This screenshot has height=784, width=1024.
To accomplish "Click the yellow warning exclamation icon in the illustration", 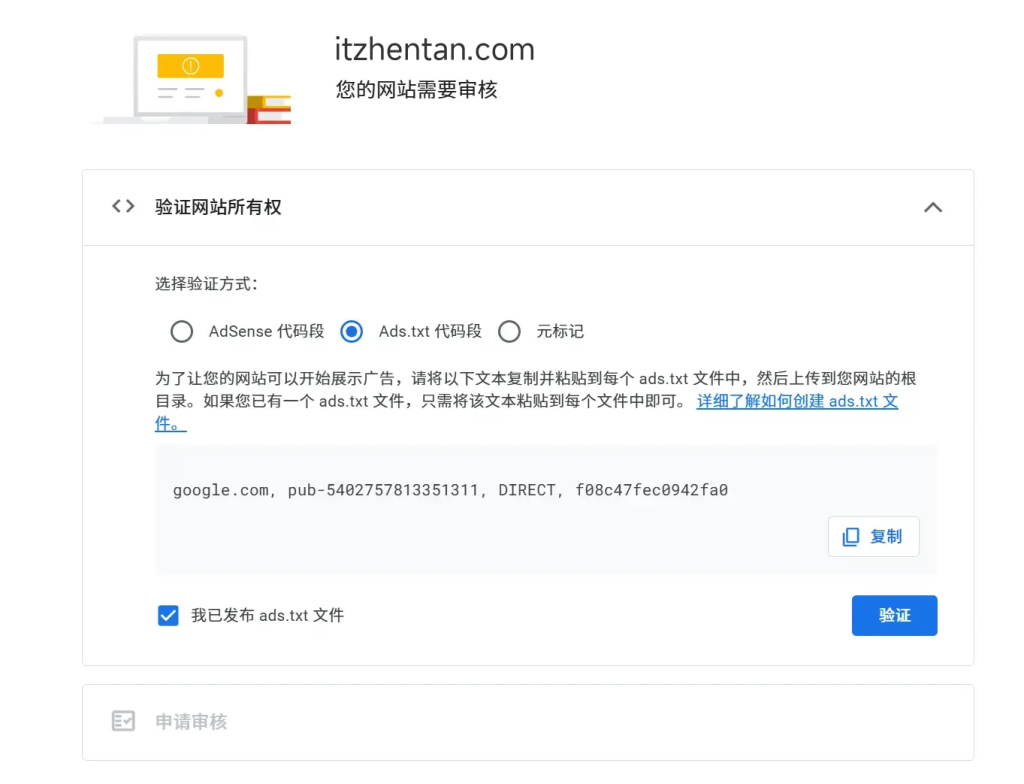I will [190, 66].
